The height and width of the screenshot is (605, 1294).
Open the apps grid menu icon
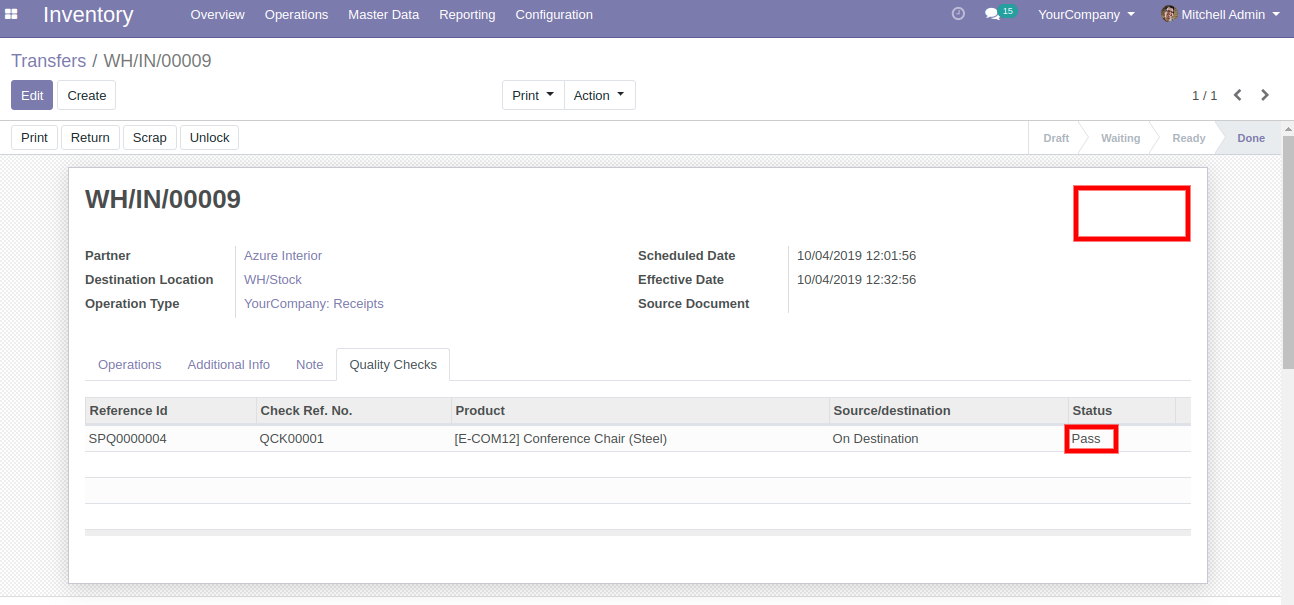tap(12, 14)
